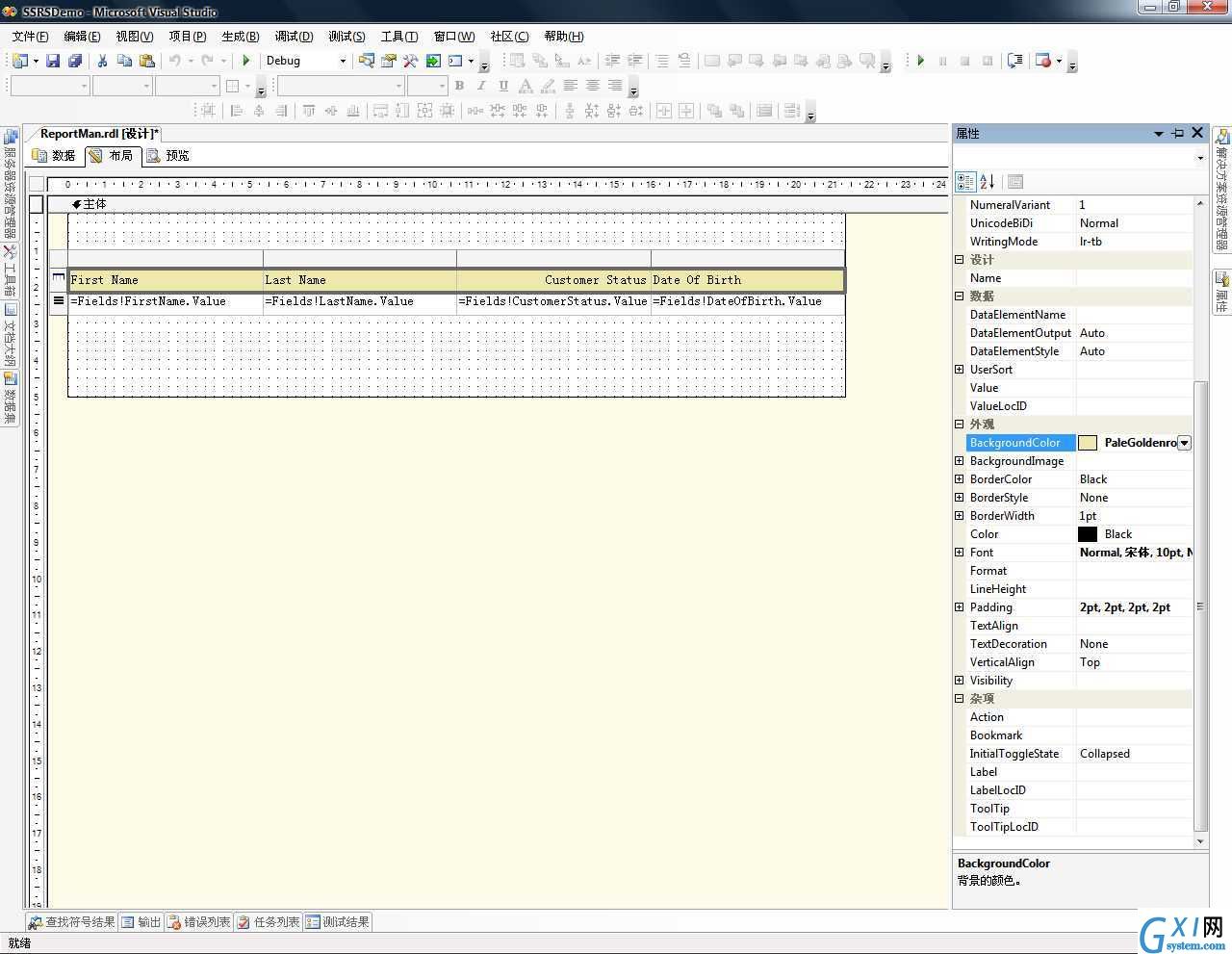Select the Customer Status header cell
The width and height of the screenshot is (1232, 954).
point(553,280)
